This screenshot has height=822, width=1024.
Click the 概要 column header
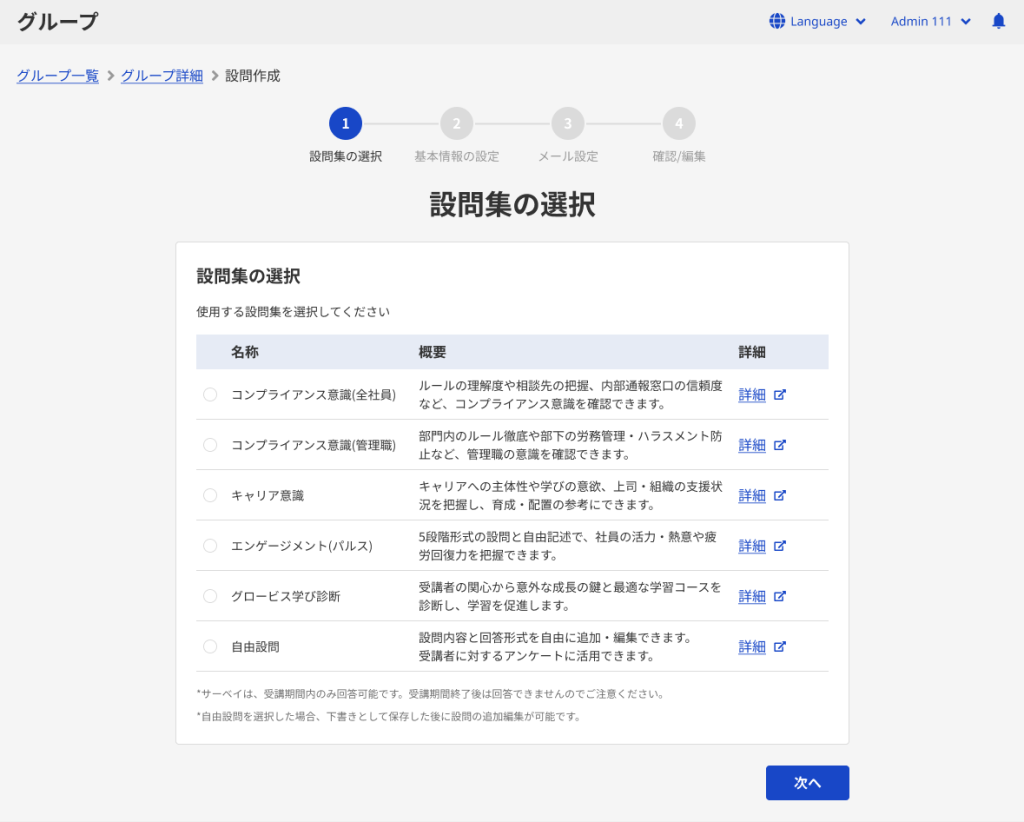click(x=432, y=352)
